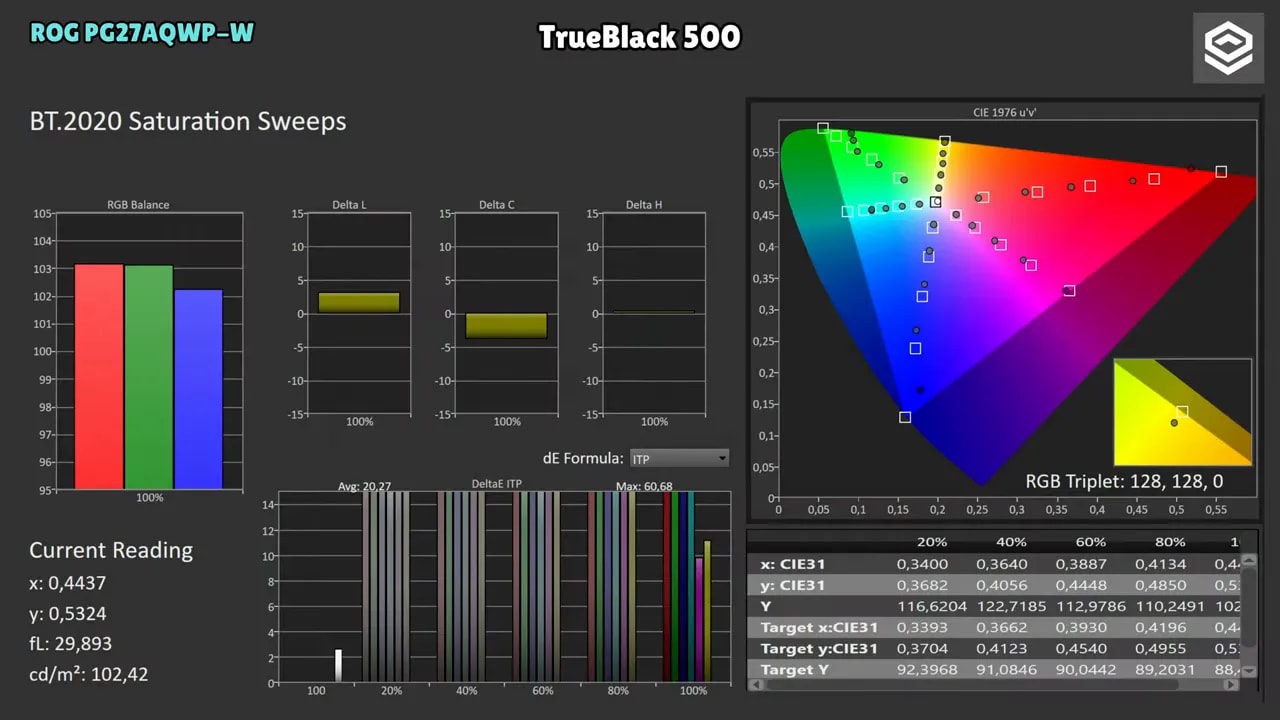Click the cell value 0,3662

1000,628
